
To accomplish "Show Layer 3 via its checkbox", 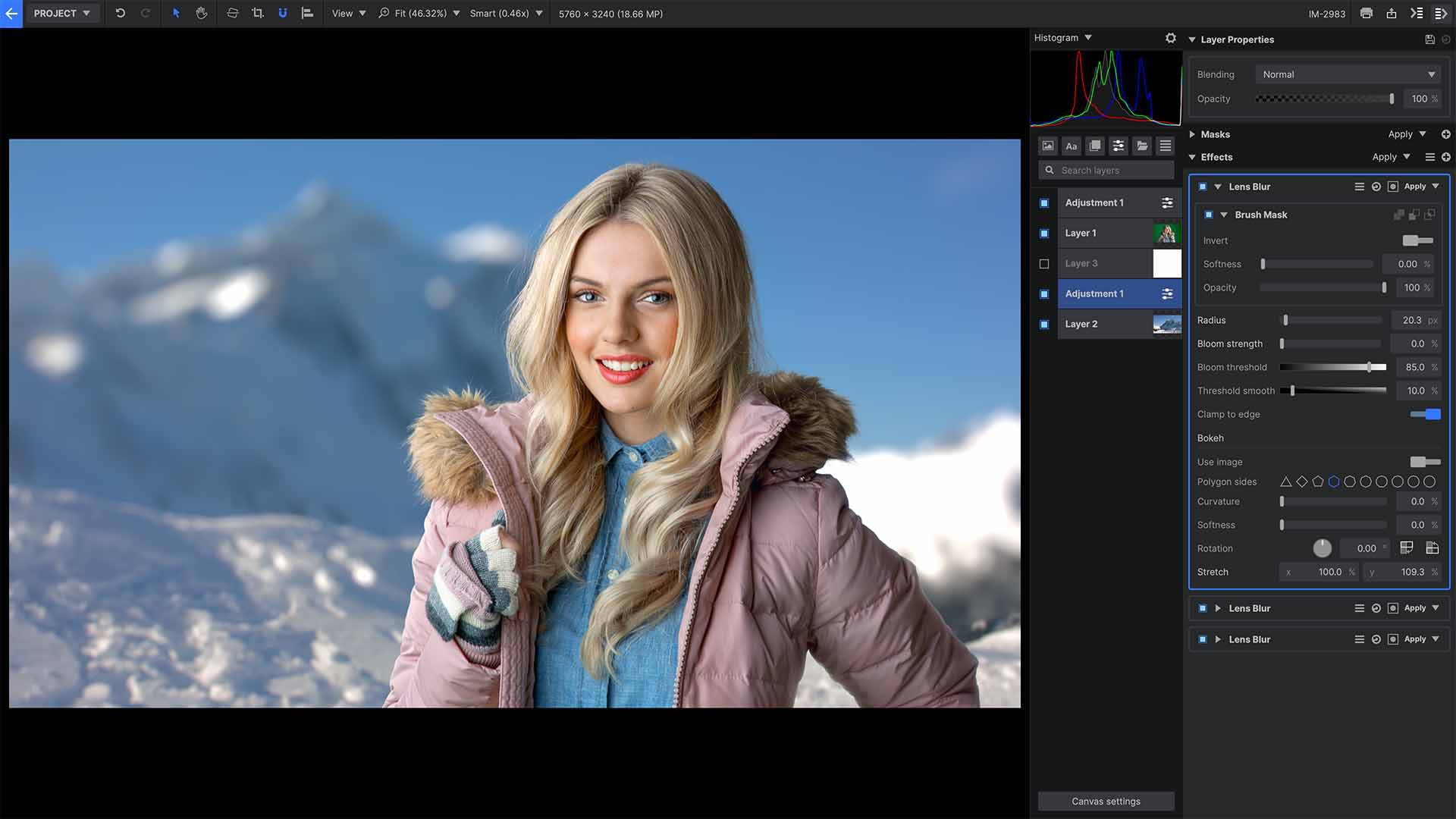I will (1044, 264).
